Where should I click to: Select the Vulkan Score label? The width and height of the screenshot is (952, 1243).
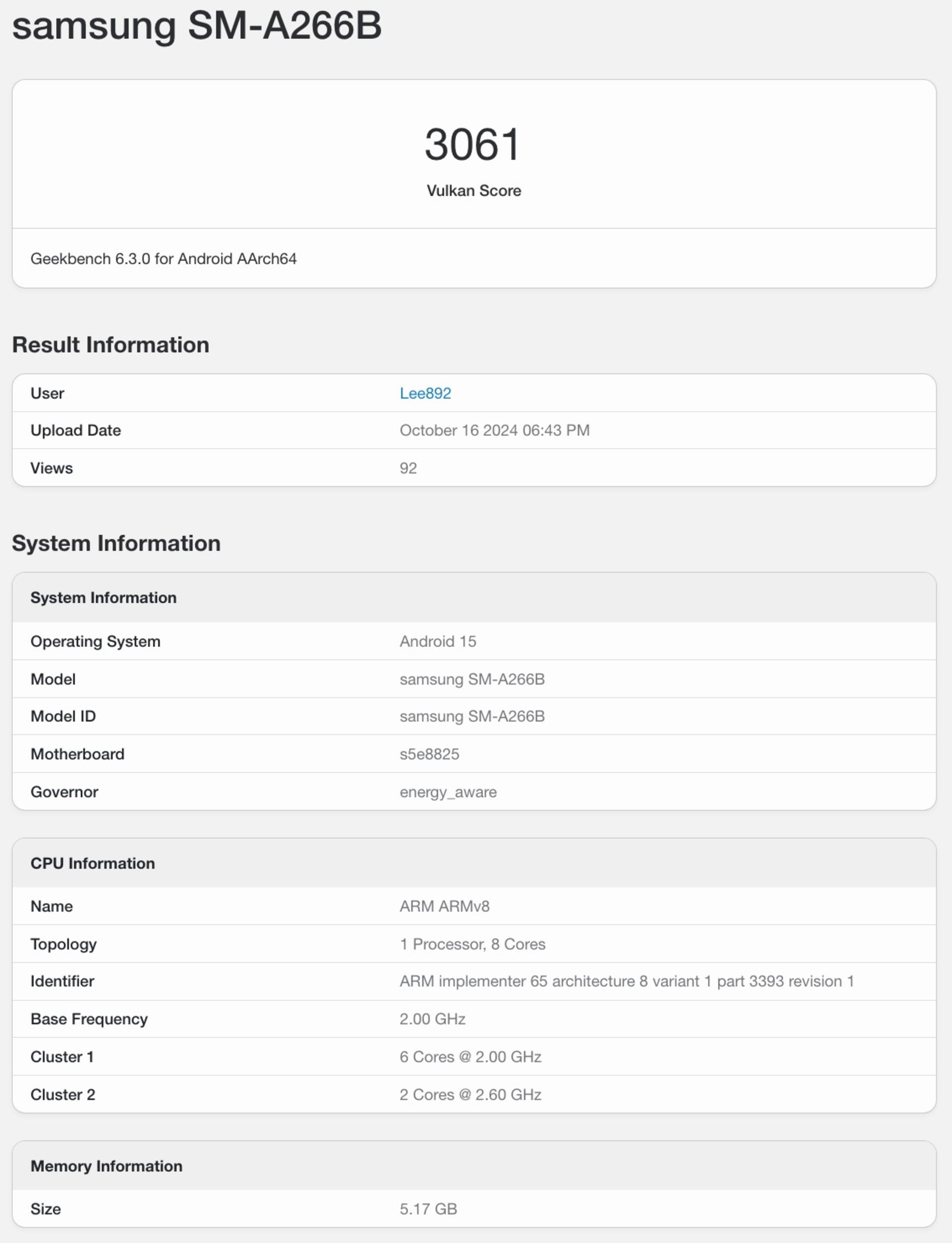click(x=474, y=190)
